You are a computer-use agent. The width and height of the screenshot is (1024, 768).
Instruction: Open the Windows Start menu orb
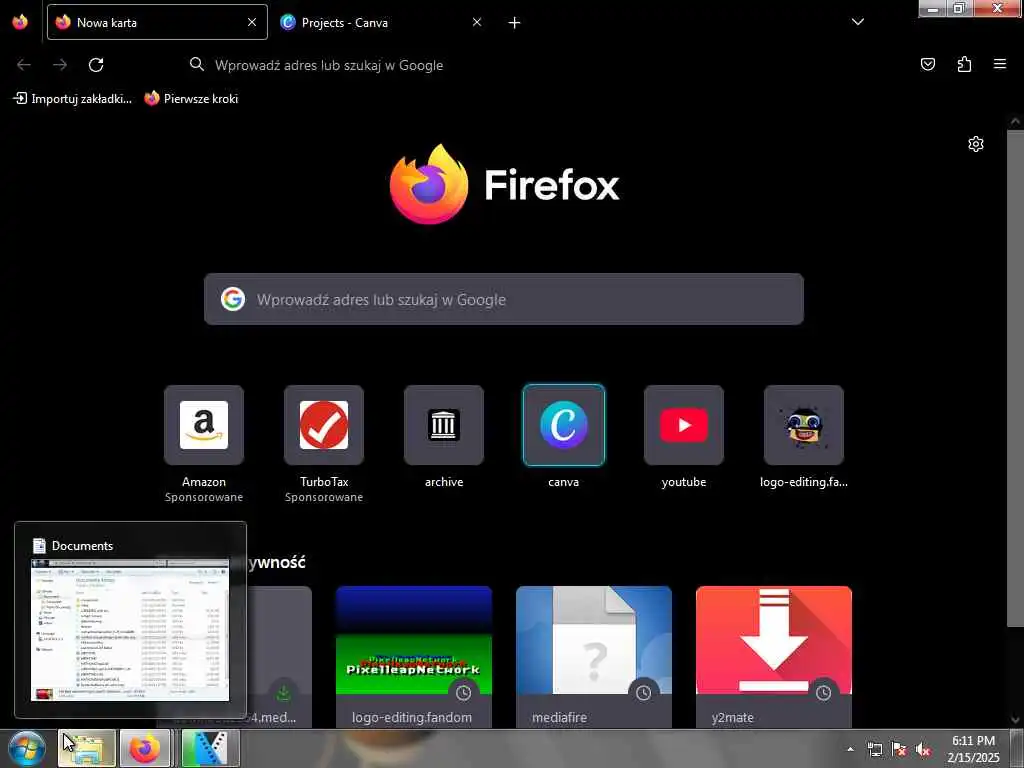(x=26, y=748)
